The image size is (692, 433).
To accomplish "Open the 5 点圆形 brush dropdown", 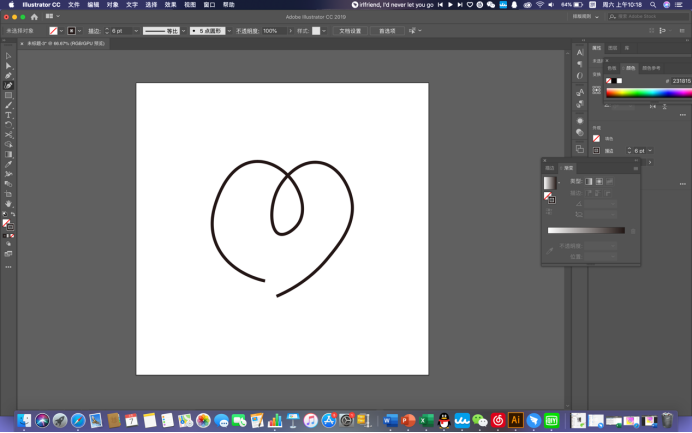I will coord(231,31).
